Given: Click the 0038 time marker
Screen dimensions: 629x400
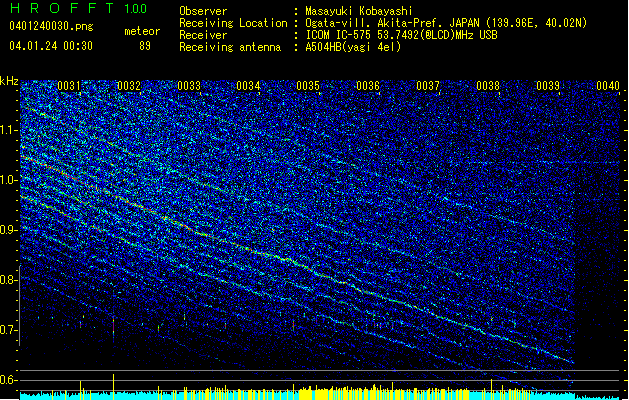Looking at the screenshot, I should [488, 86].
